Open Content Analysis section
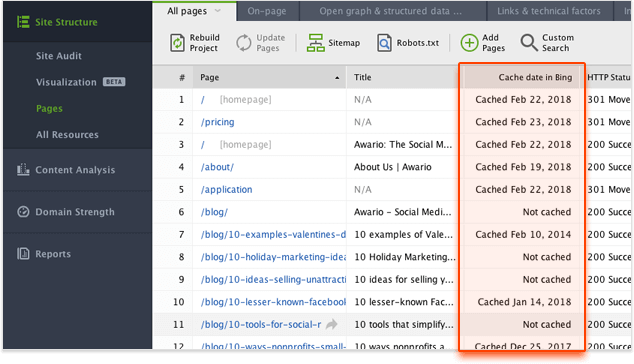 (75, 170)
